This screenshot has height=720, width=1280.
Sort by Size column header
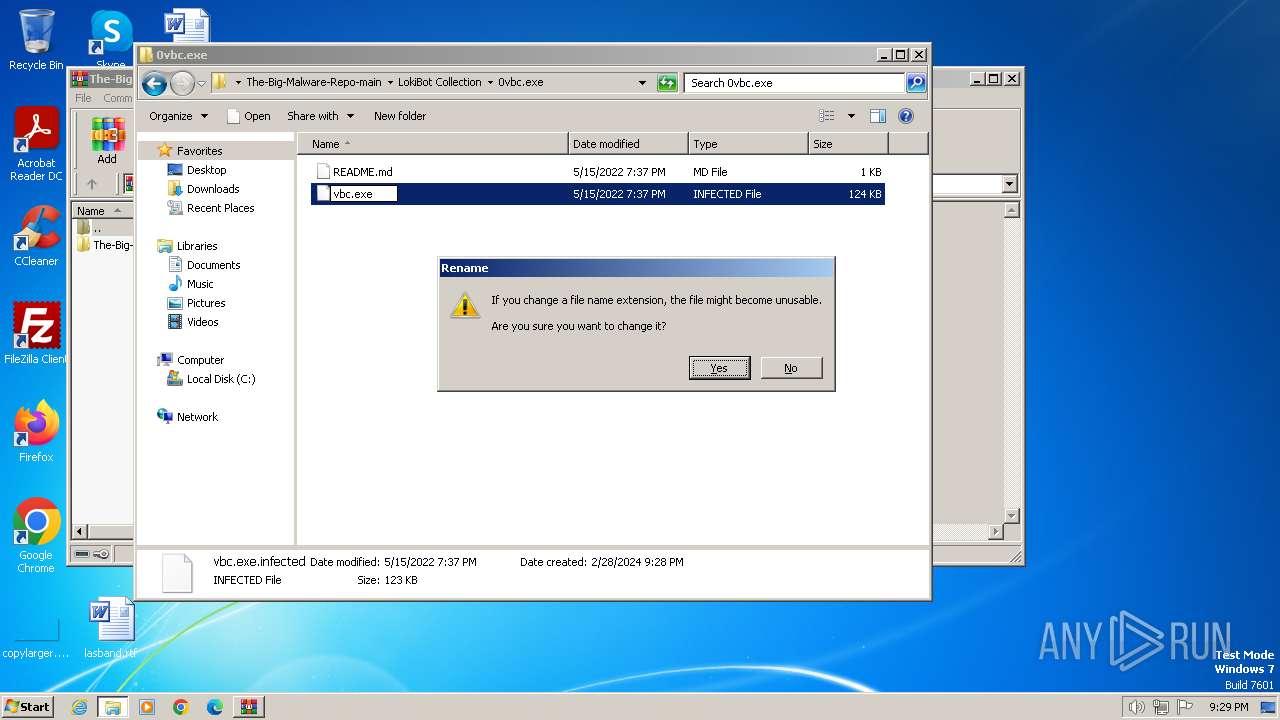pyautogui.click(x=848, y=144)
